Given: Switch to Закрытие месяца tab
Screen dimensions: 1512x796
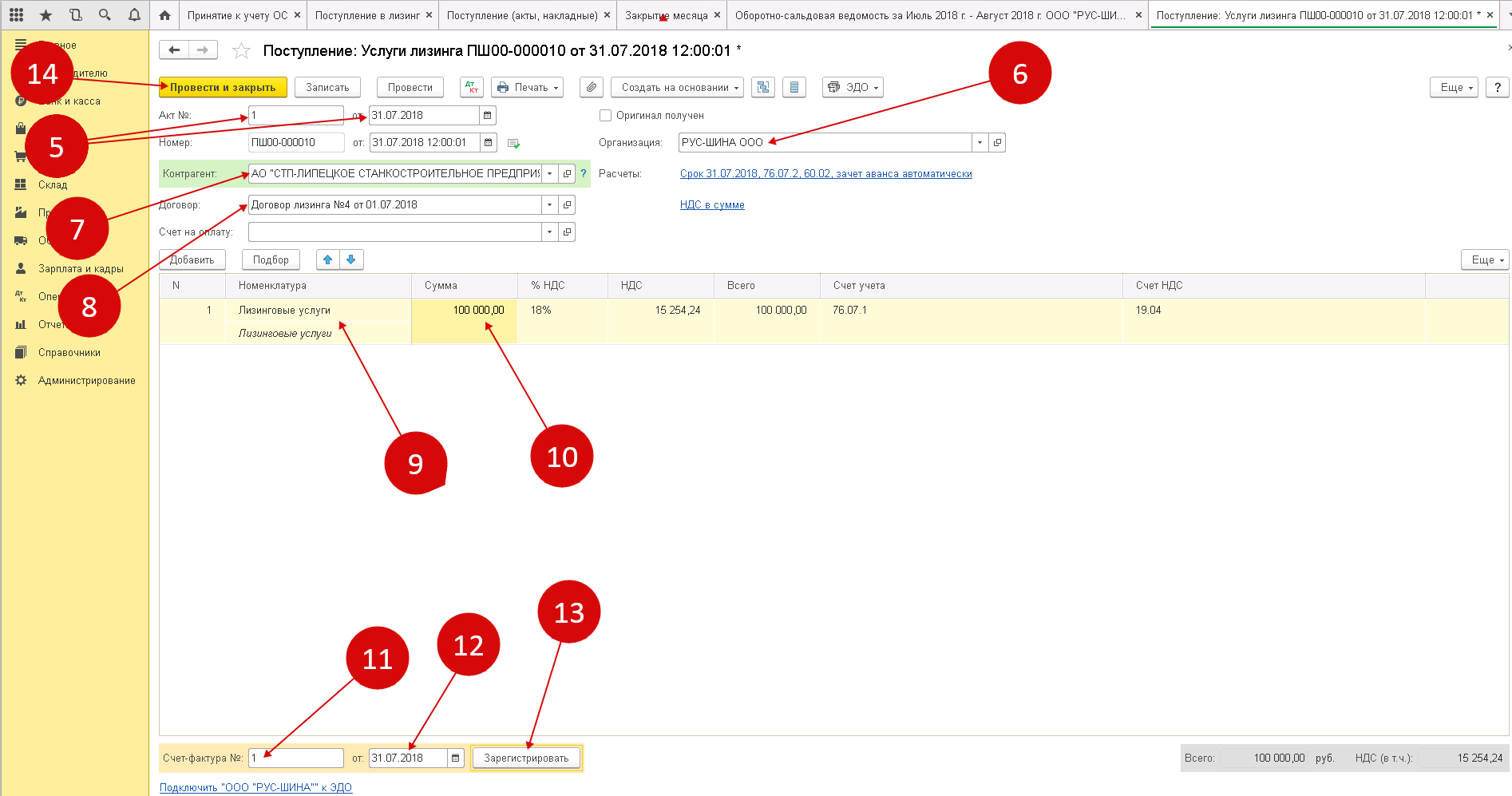Looking at the screenshot, I should tap(666, 15).
